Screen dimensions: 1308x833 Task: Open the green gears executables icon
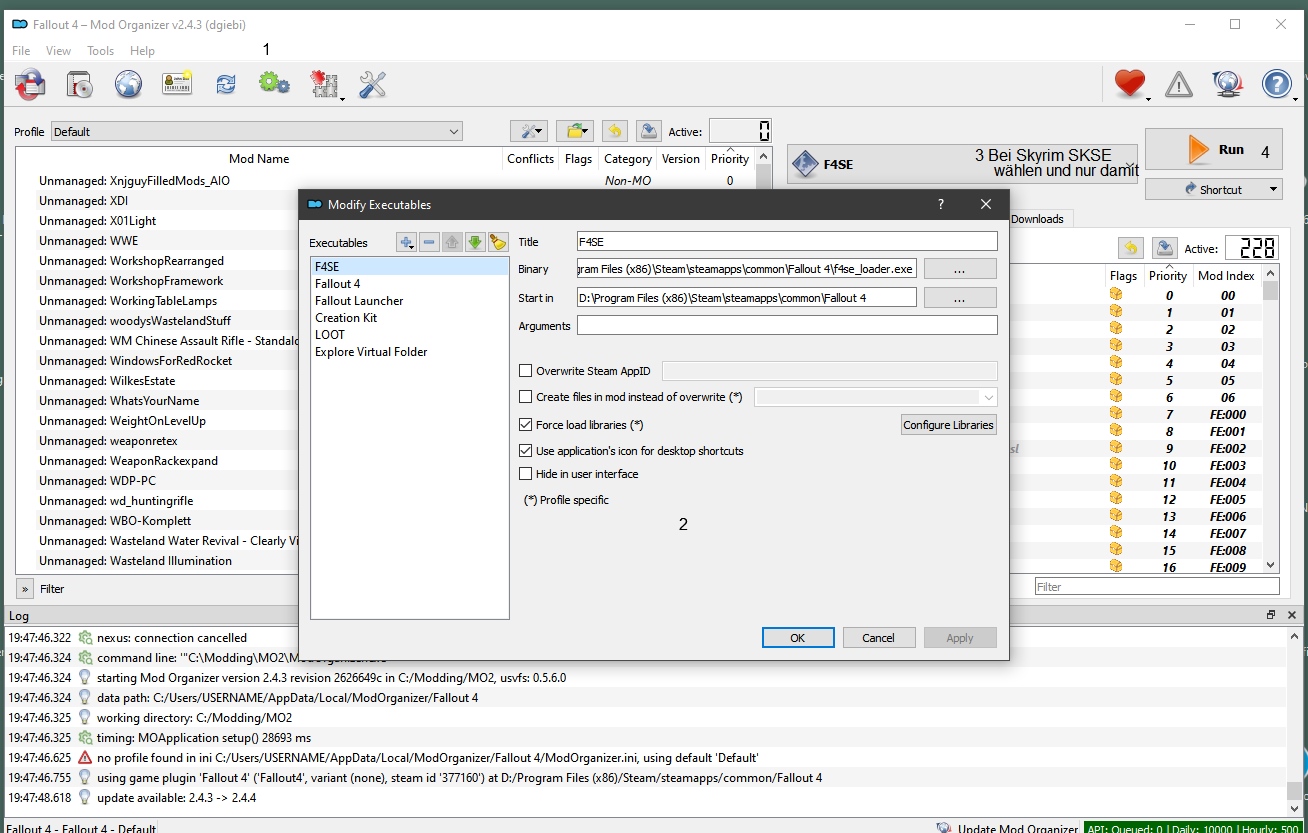274,84
